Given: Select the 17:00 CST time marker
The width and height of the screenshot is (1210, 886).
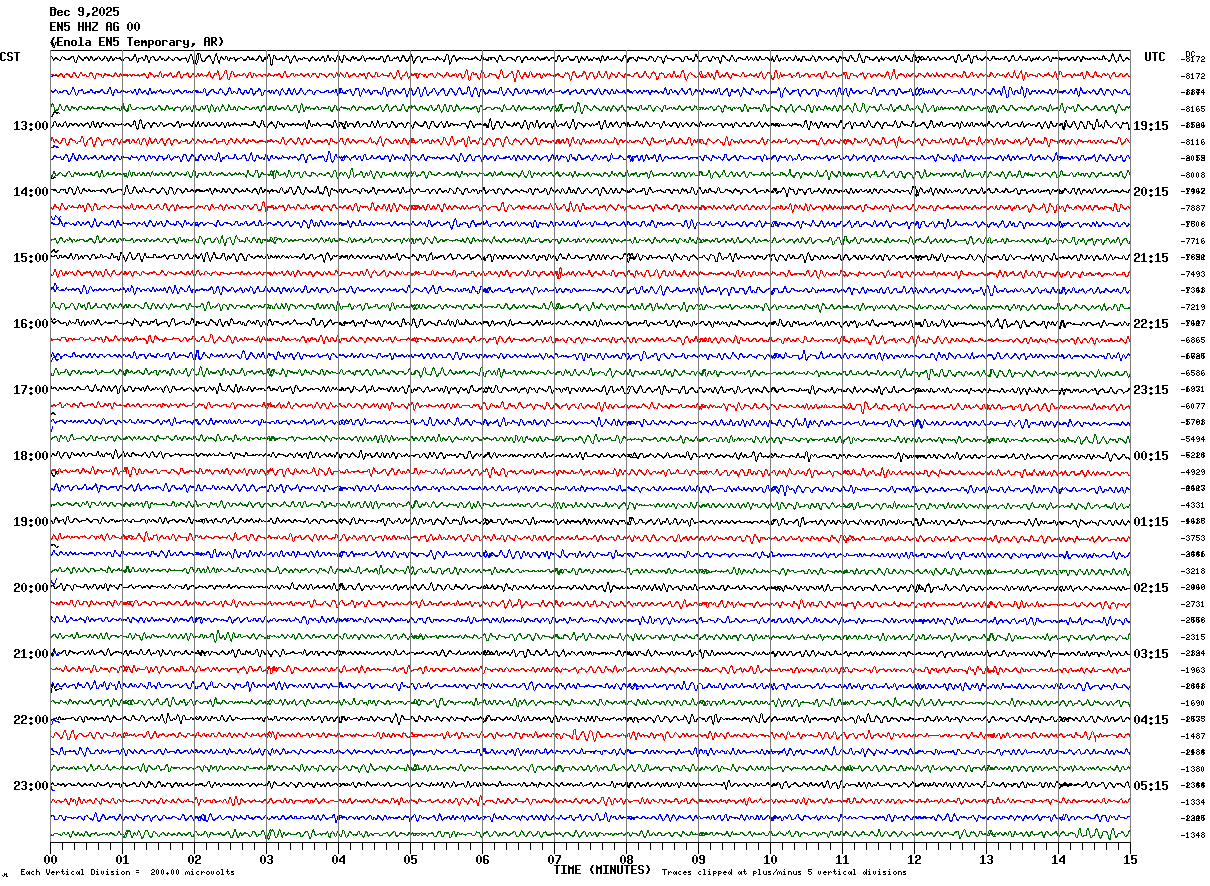Looking at the screenshot, I should click(30, 390).
